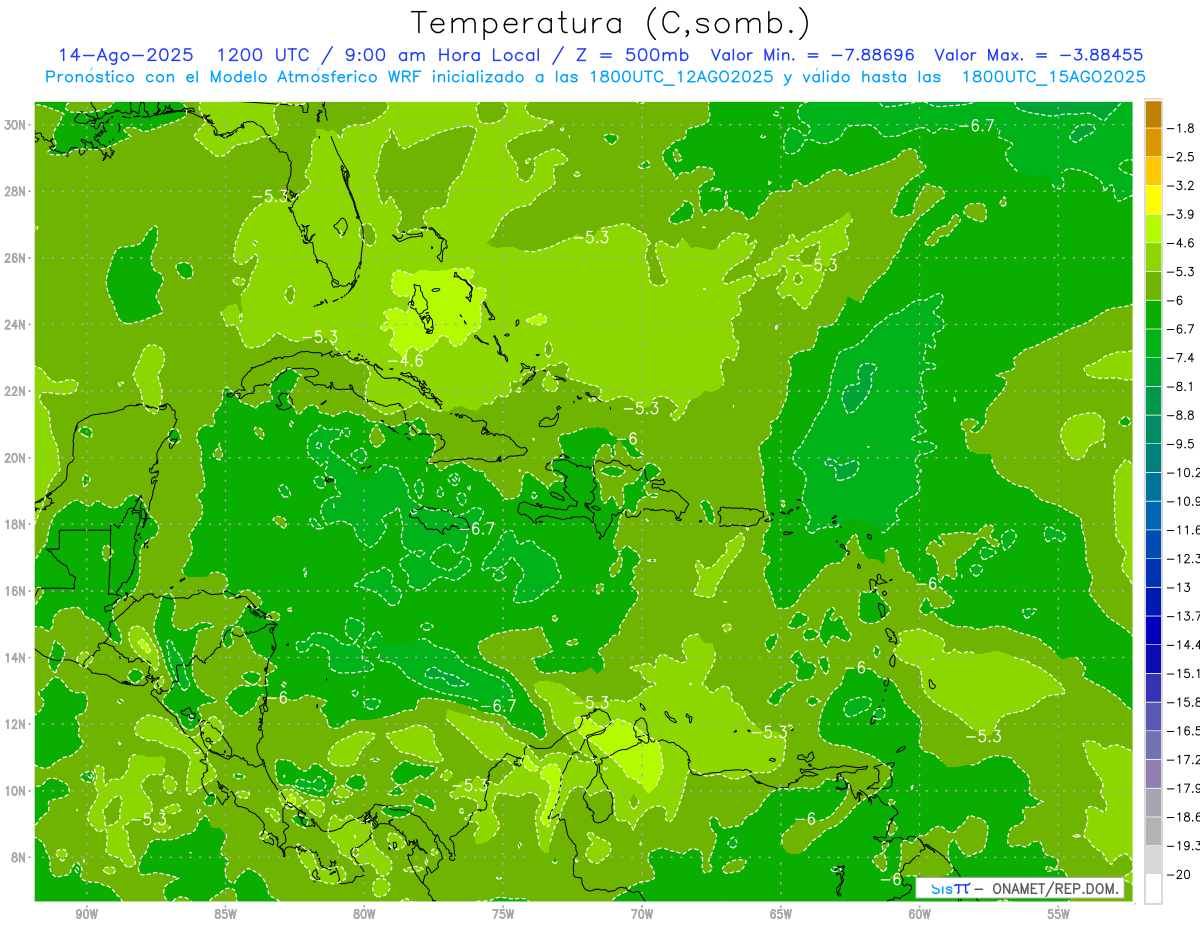Click the orange swatch atop the colorbar
The height and width of the screenshot is (927, 1200).
click(1154, 113)
